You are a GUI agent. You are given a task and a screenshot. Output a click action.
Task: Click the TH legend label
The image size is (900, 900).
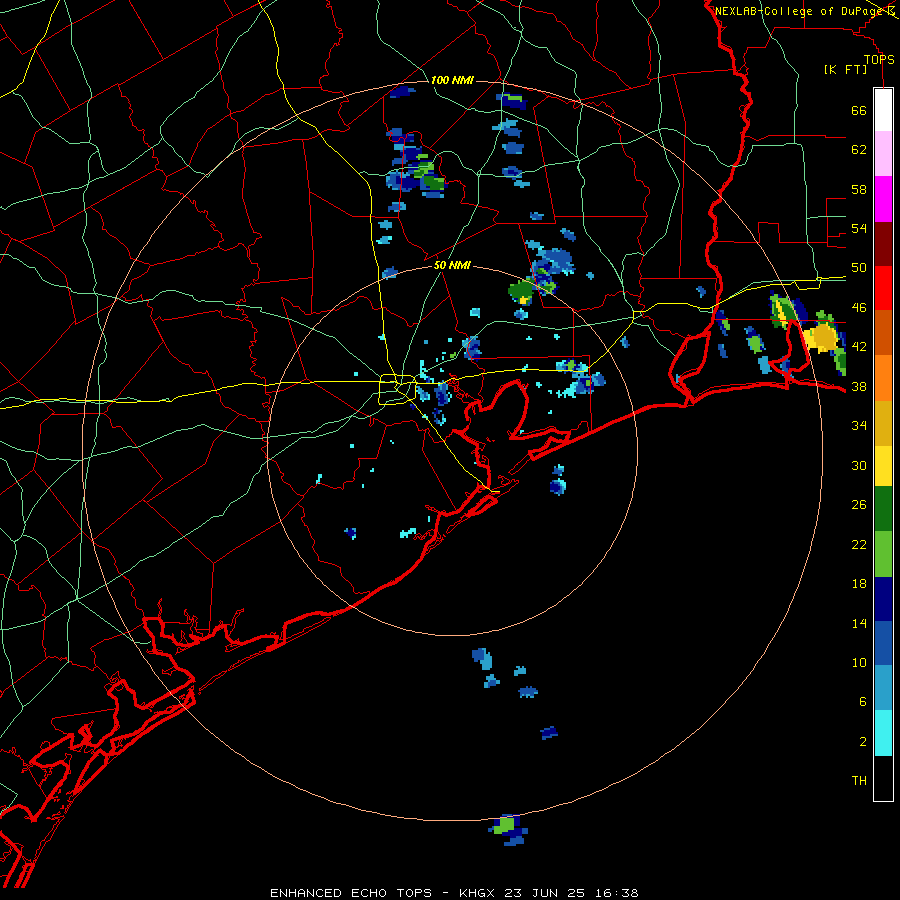pos(859,781)
